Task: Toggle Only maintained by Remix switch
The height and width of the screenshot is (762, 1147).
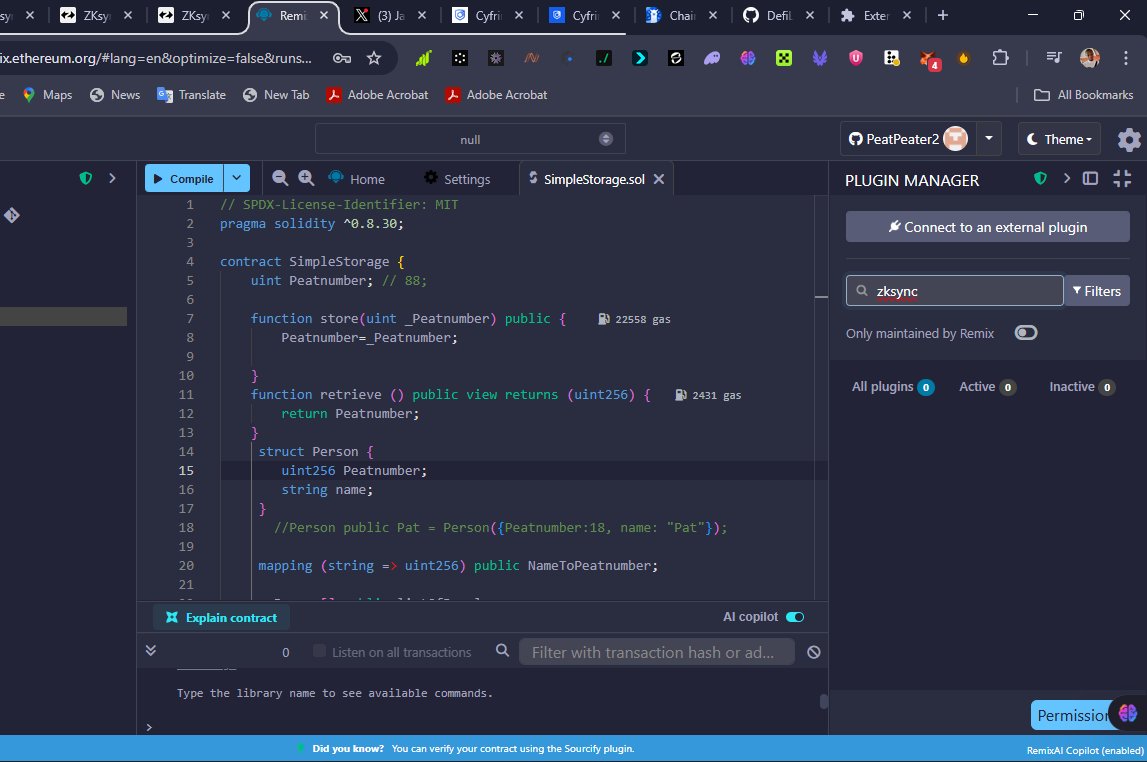Action: tap(1026, 333)
